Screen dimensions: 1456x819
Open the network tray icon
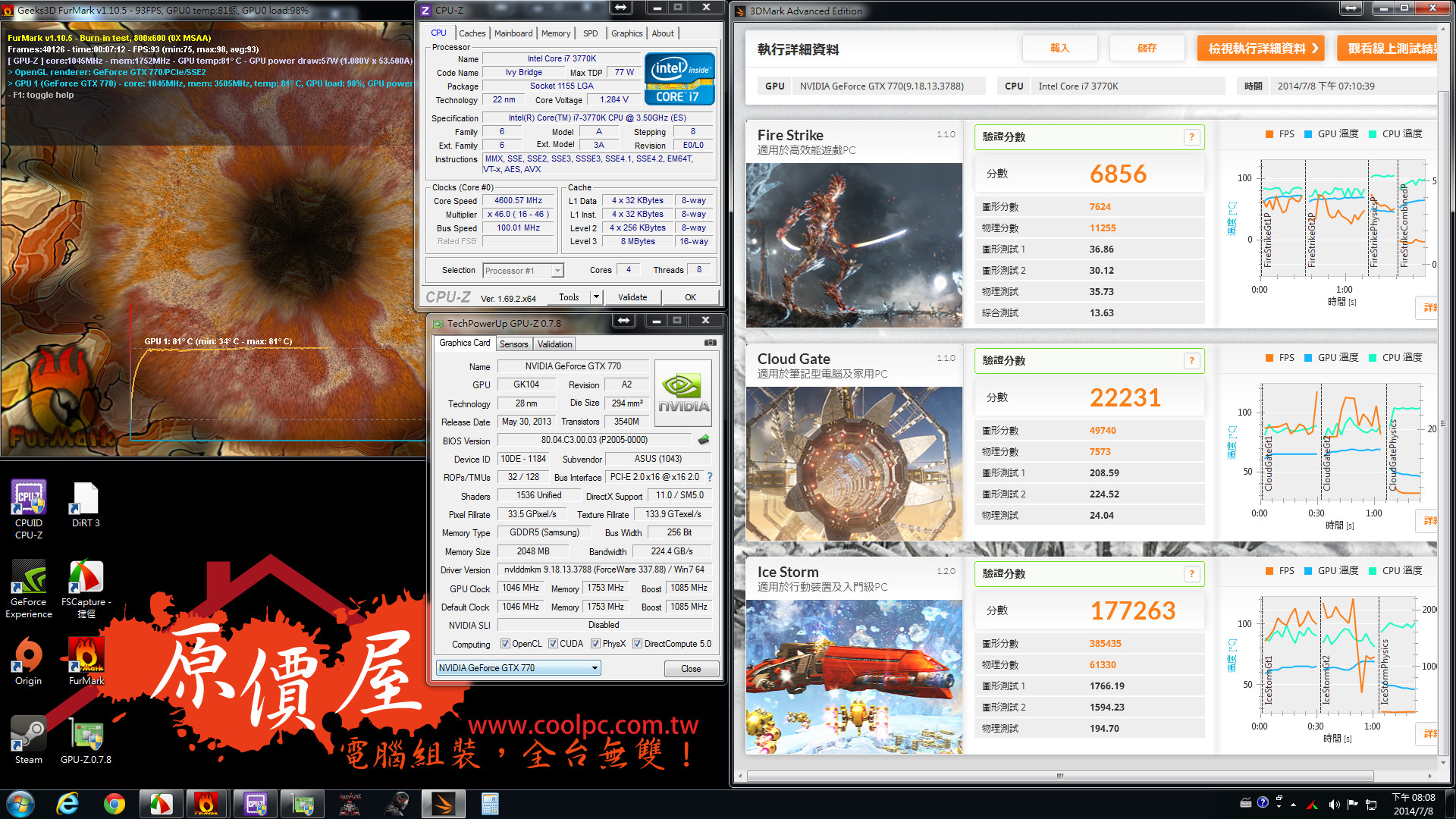click(1371, 804)
